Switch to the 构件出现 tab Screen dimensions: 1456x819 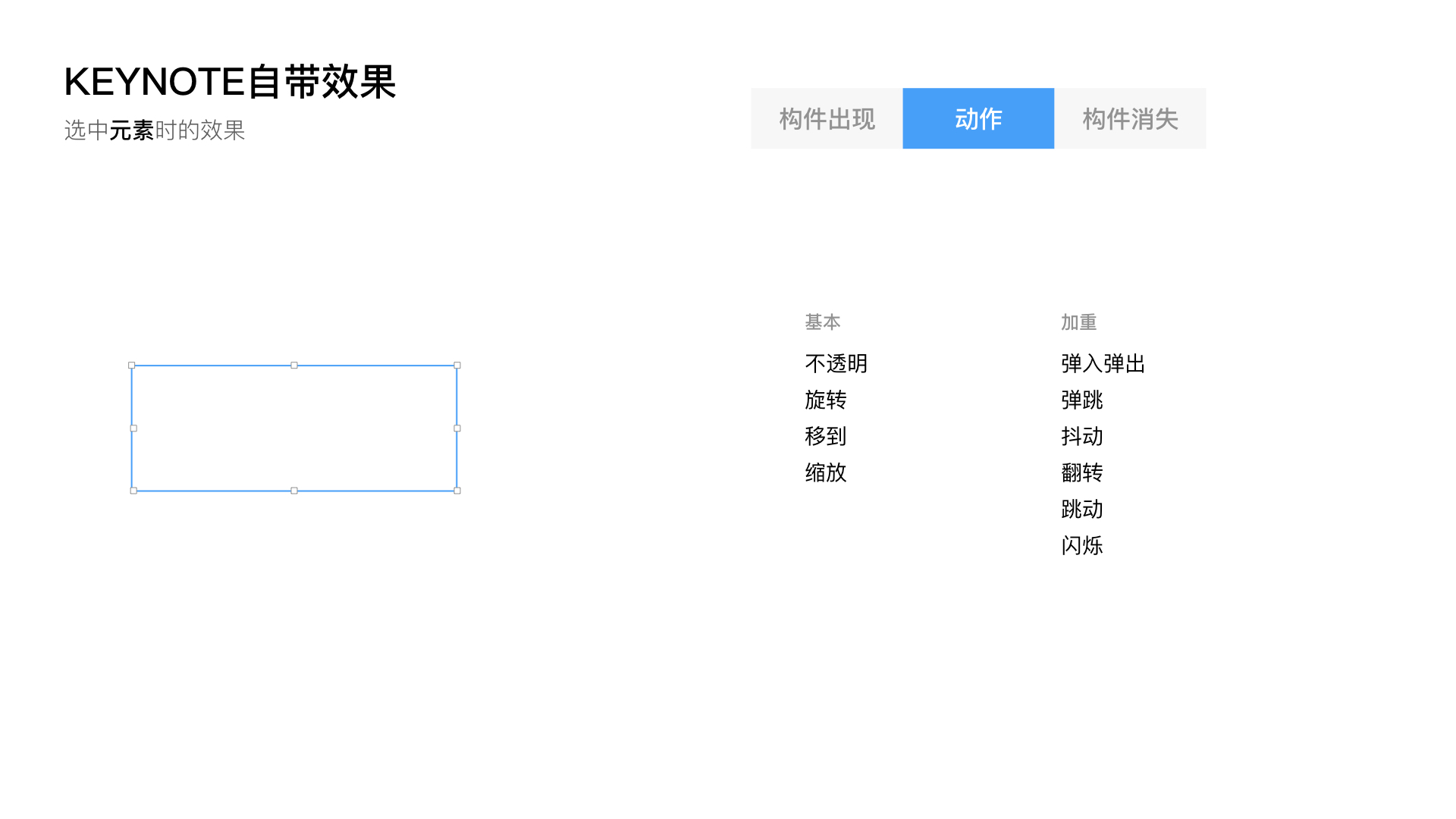(x=827, y=118)
